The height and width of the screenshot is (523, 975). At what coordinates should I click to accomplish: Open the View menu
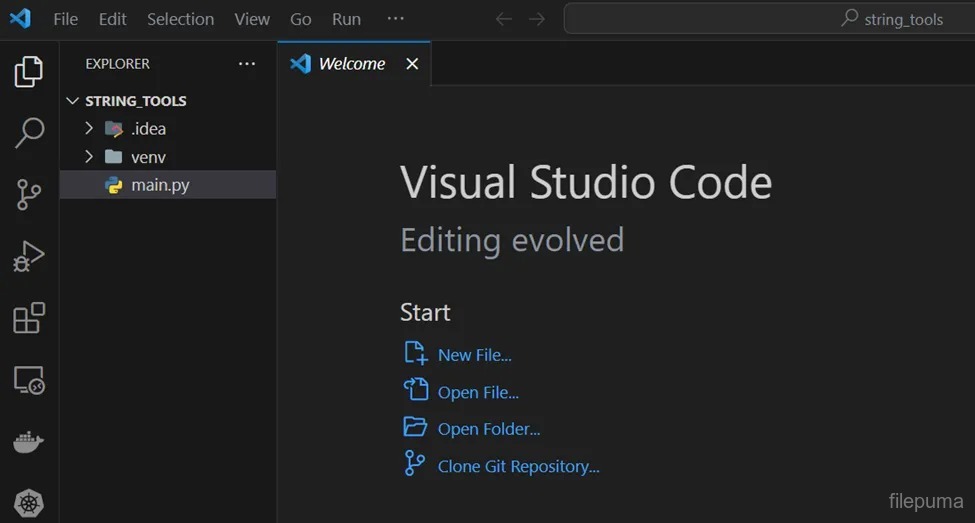coord(252,19)
